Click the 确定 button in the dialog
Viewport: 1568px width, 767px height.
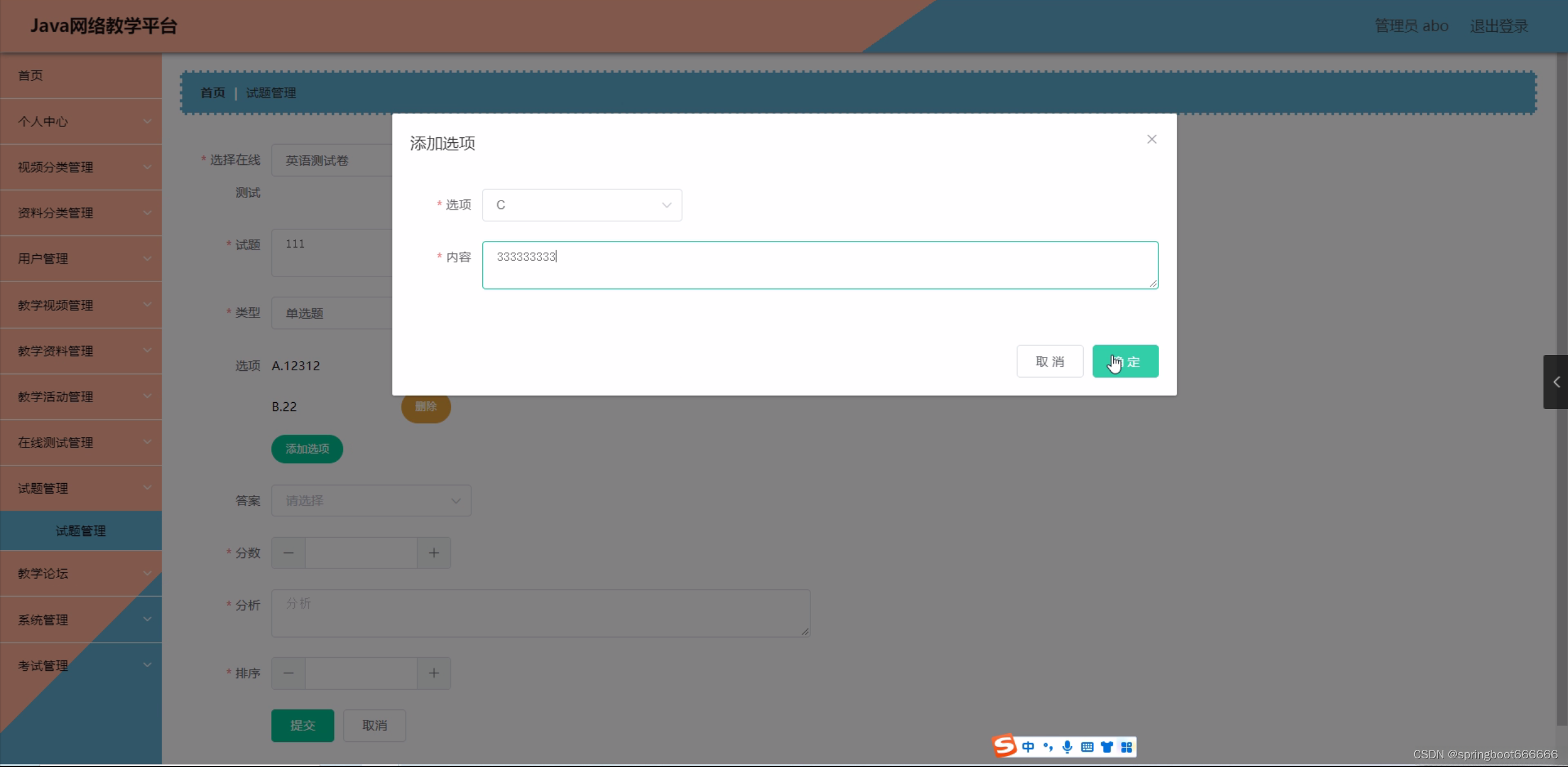click(1125, 361)
